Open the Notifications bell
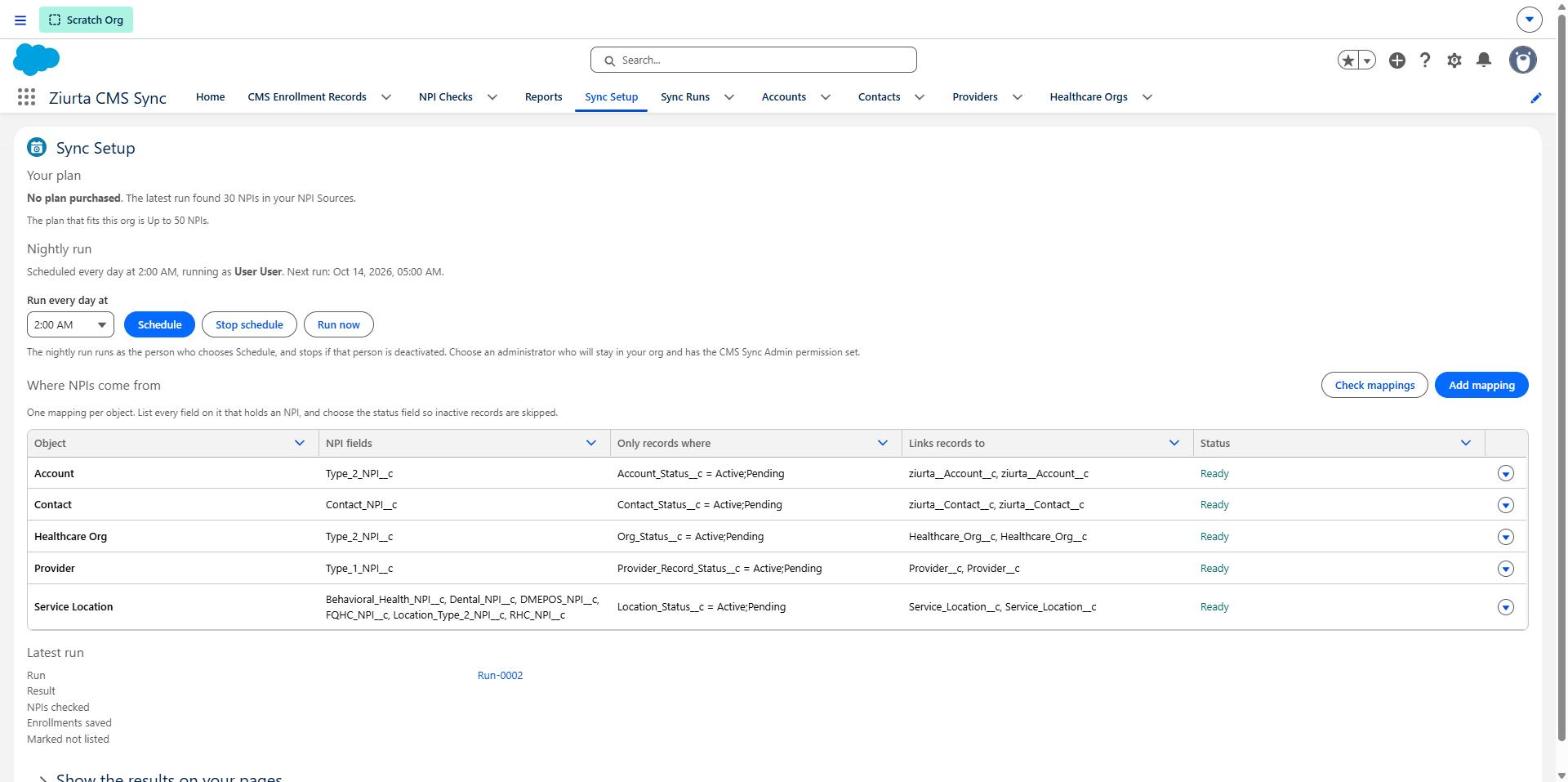Viewport: 1568px width, 782px height. (1484, 60)
